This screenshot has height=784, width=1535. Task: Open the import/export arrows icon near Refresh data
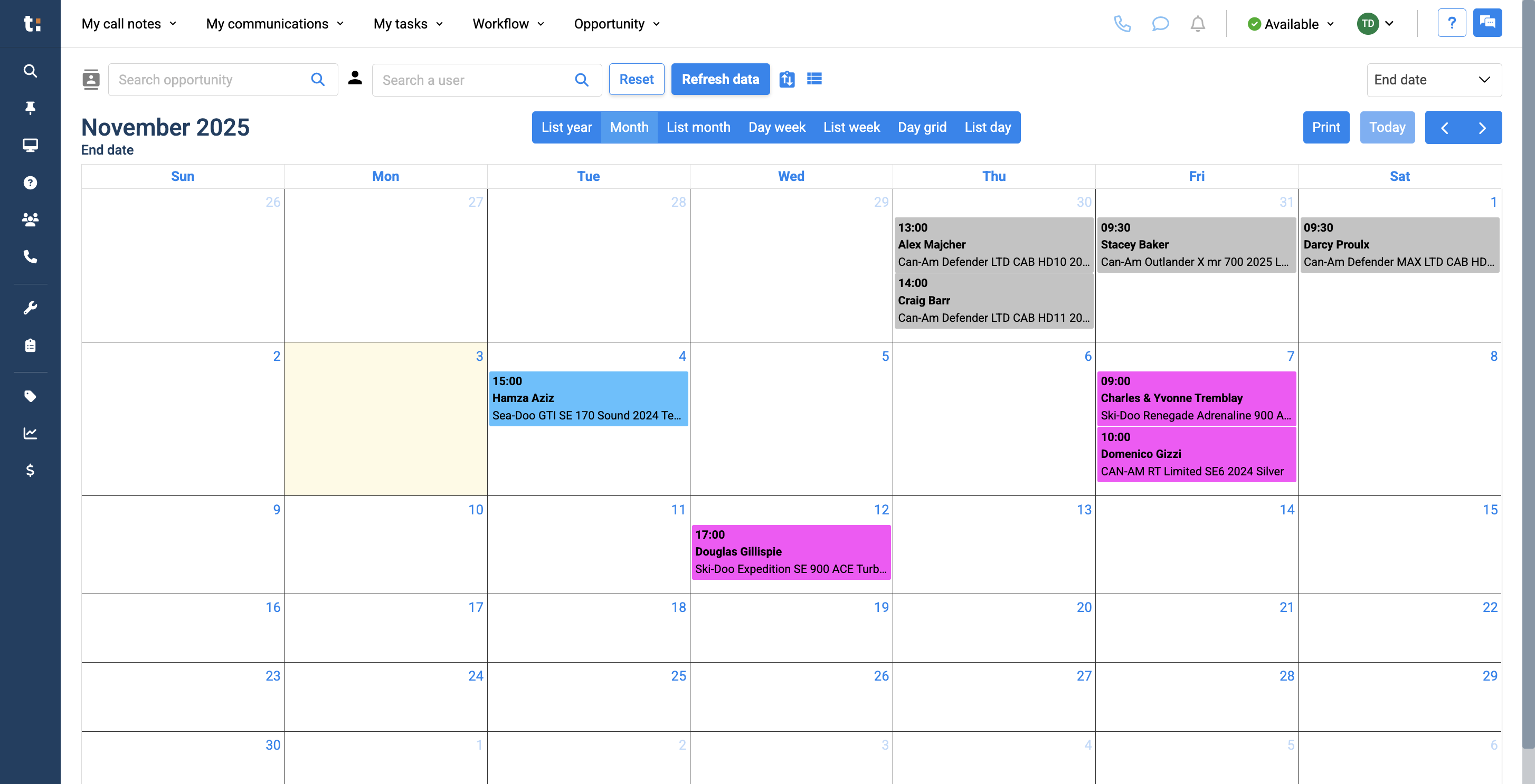tap(787, 79)
